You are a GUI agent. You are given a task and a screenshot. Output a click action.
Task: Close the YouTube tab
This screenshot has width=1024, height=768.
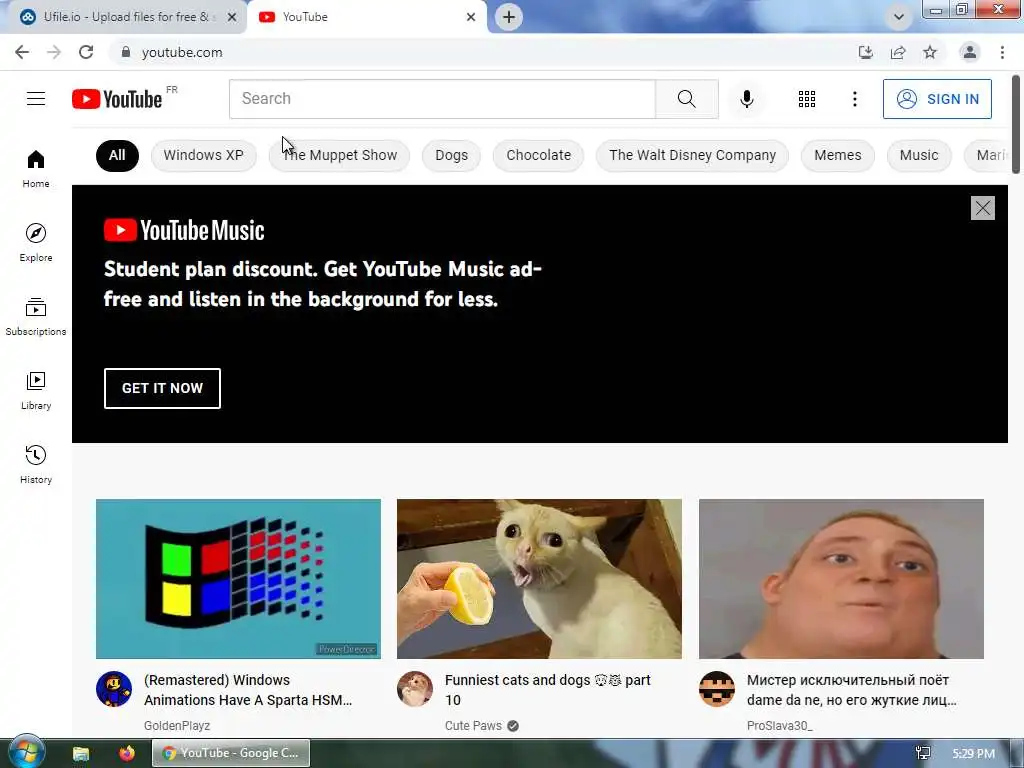[x=471, y=17]
